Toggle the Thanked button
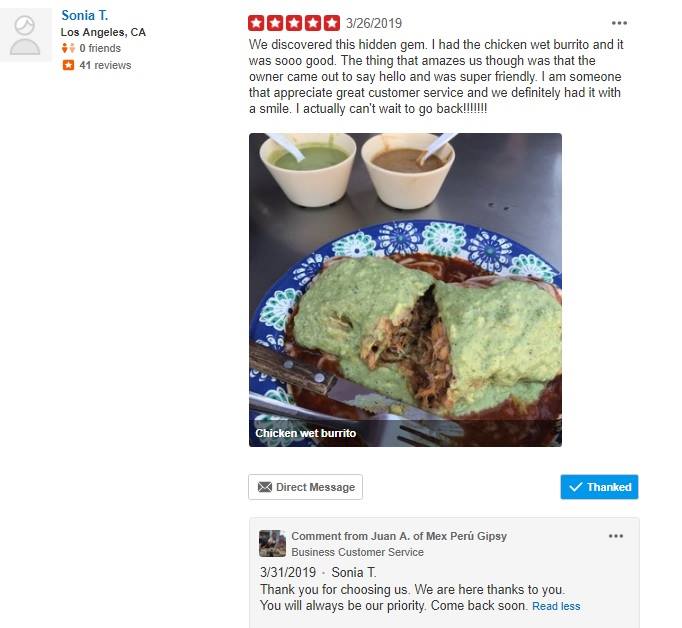 [599, 487]
